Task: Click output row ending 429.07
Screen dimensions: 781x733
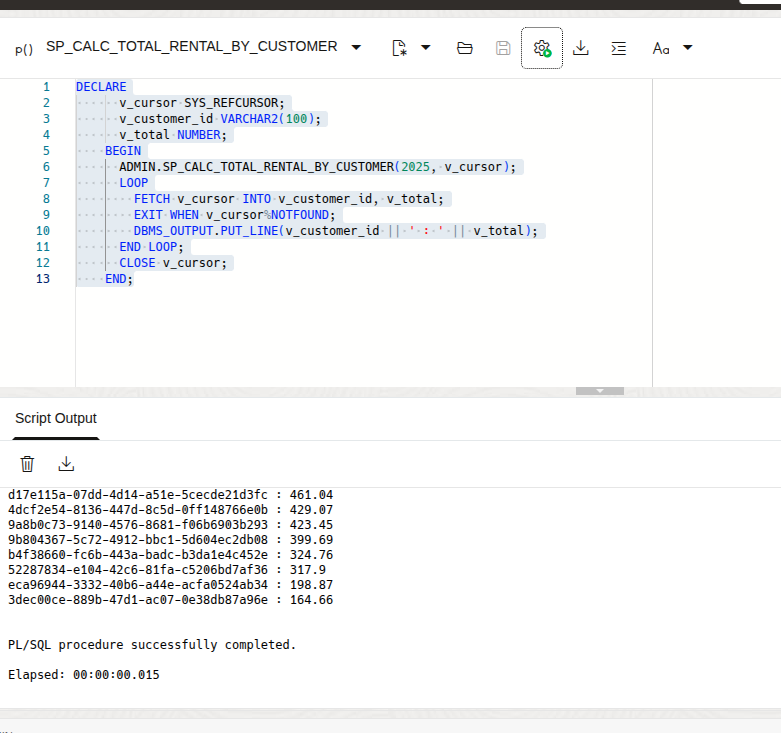Action: (x=170, y=510)
